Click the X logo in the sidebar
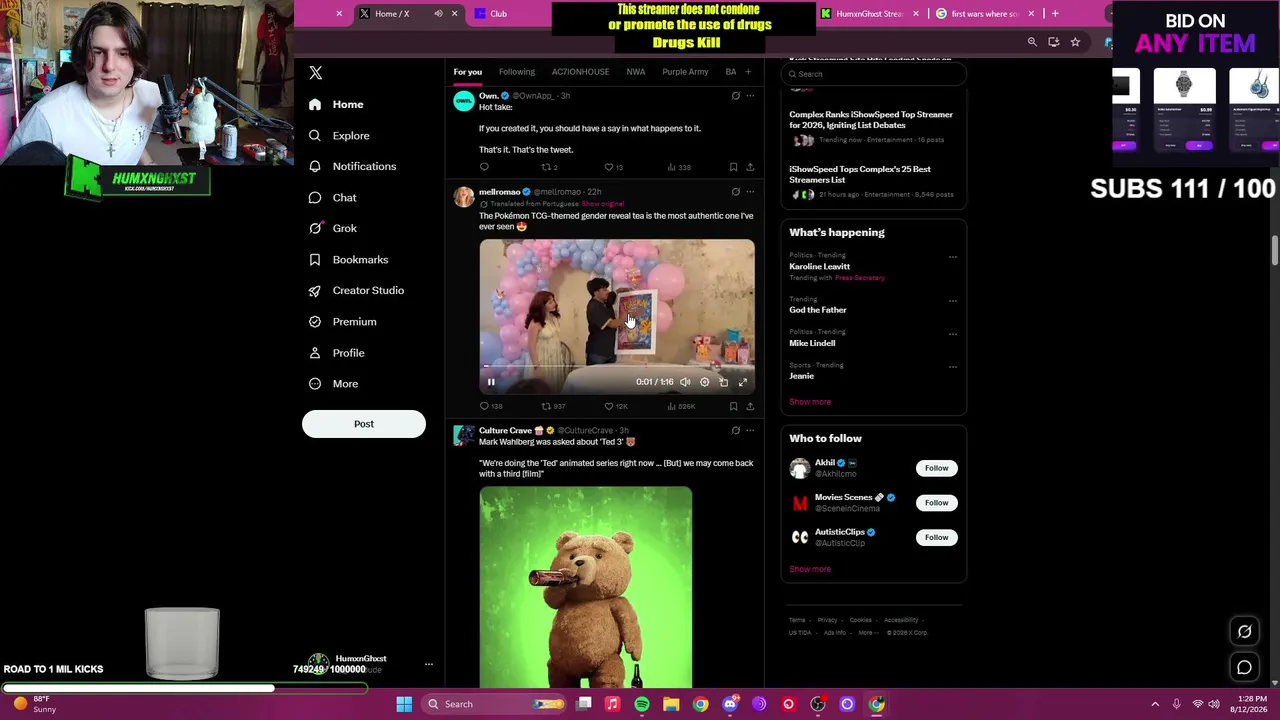 pyautogui.click(x=316, y=73)
